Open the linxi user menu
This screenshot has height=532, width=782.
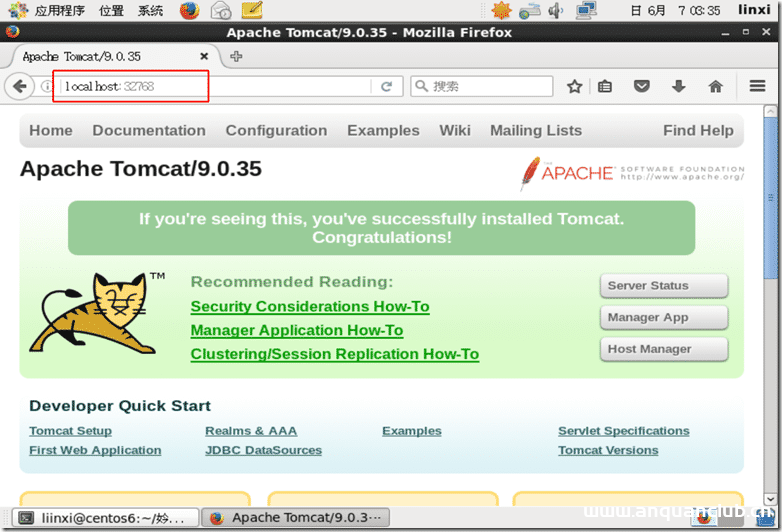pos(754,10)
